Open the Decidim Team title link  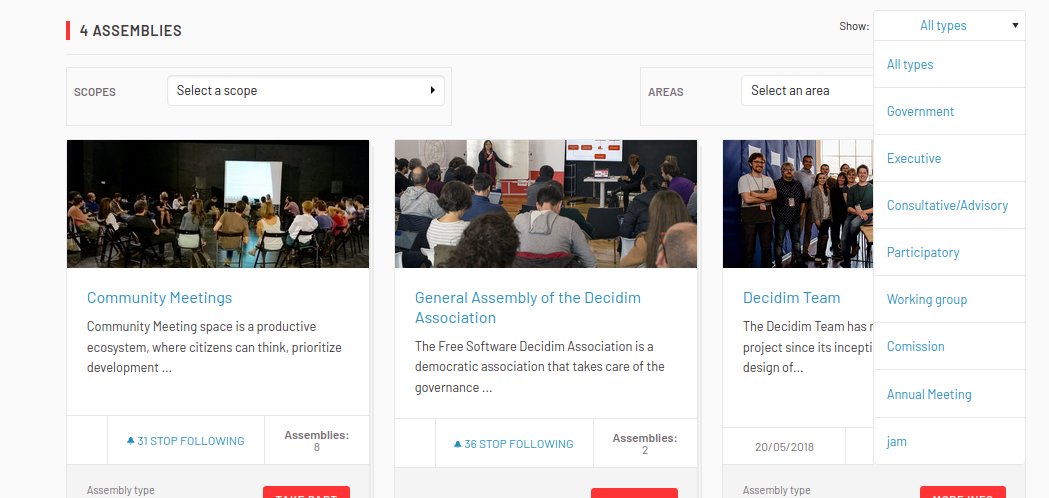(791, 297)
